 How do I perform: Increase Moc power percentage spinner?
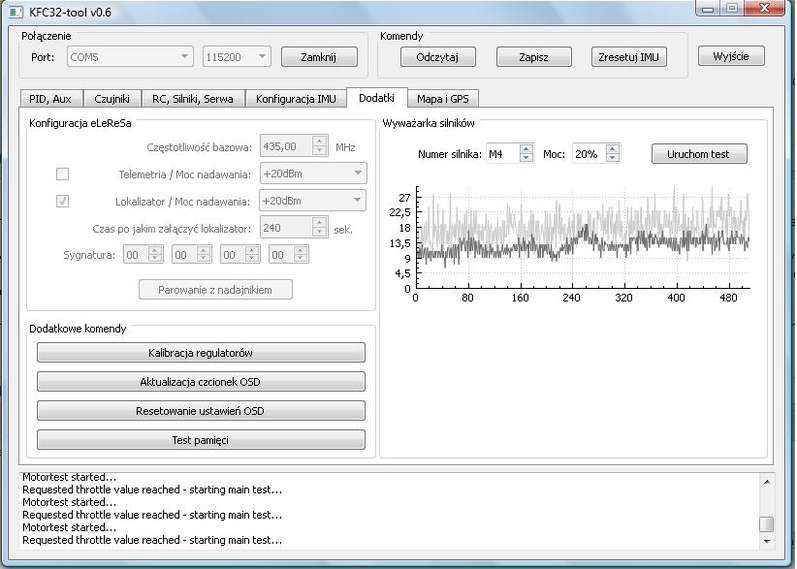click(x=612, y=149)
